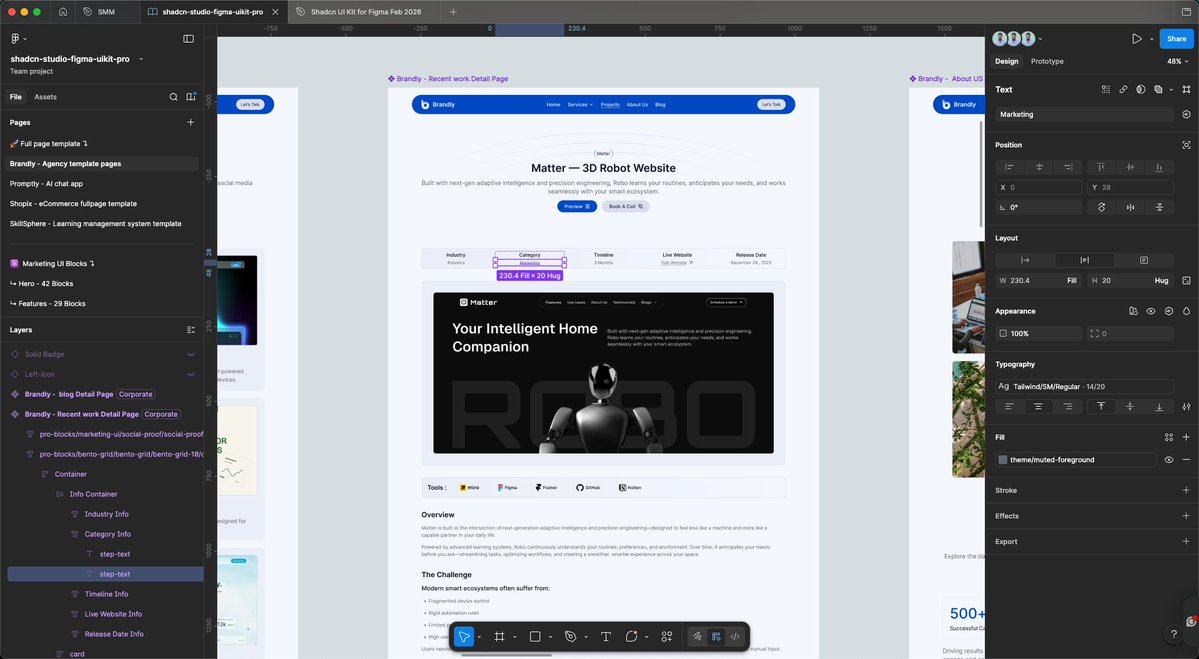Select the Text tool
The image size is (1199, 659).
coord(606,636)
